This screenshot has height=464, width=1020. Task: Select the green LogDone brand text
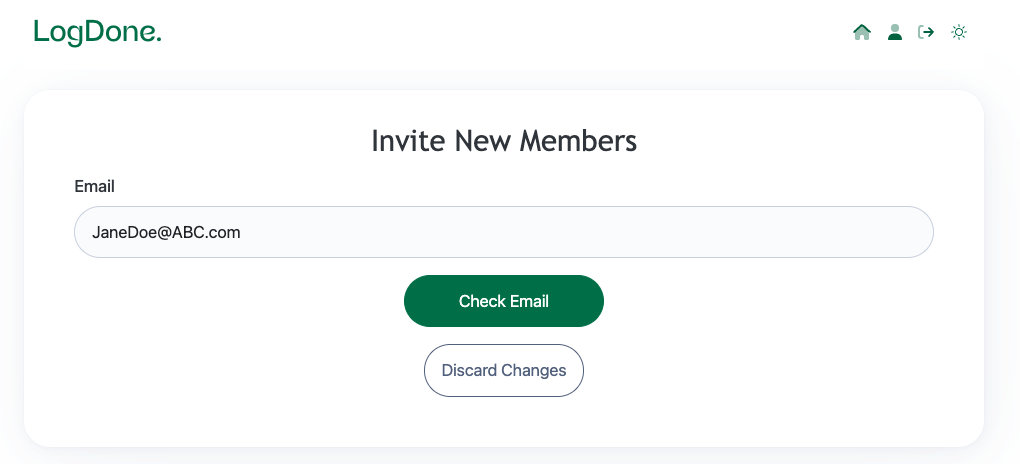(97, 32)
